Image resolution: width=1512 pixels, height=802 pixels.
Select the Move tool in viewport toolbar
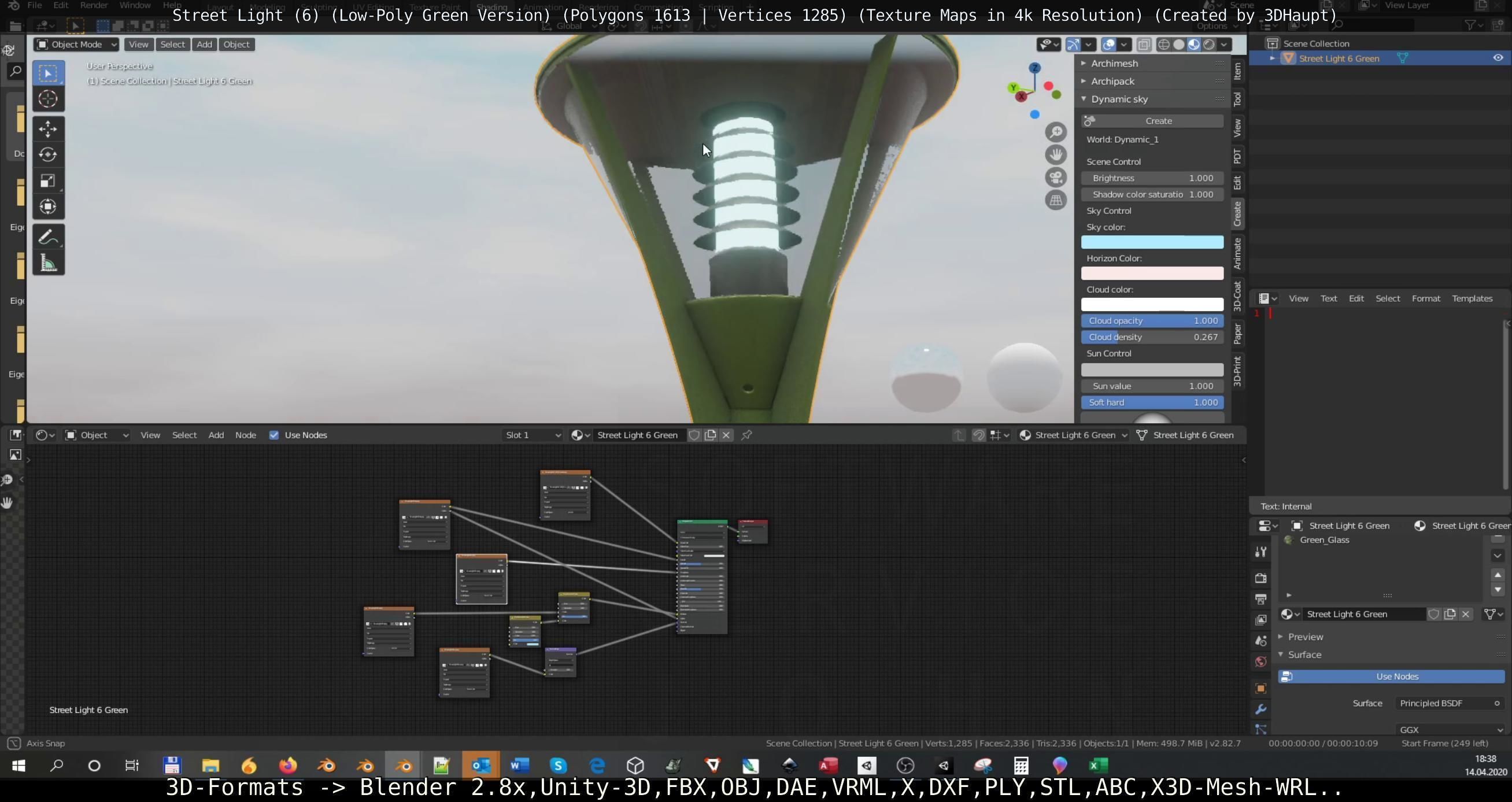48,128
